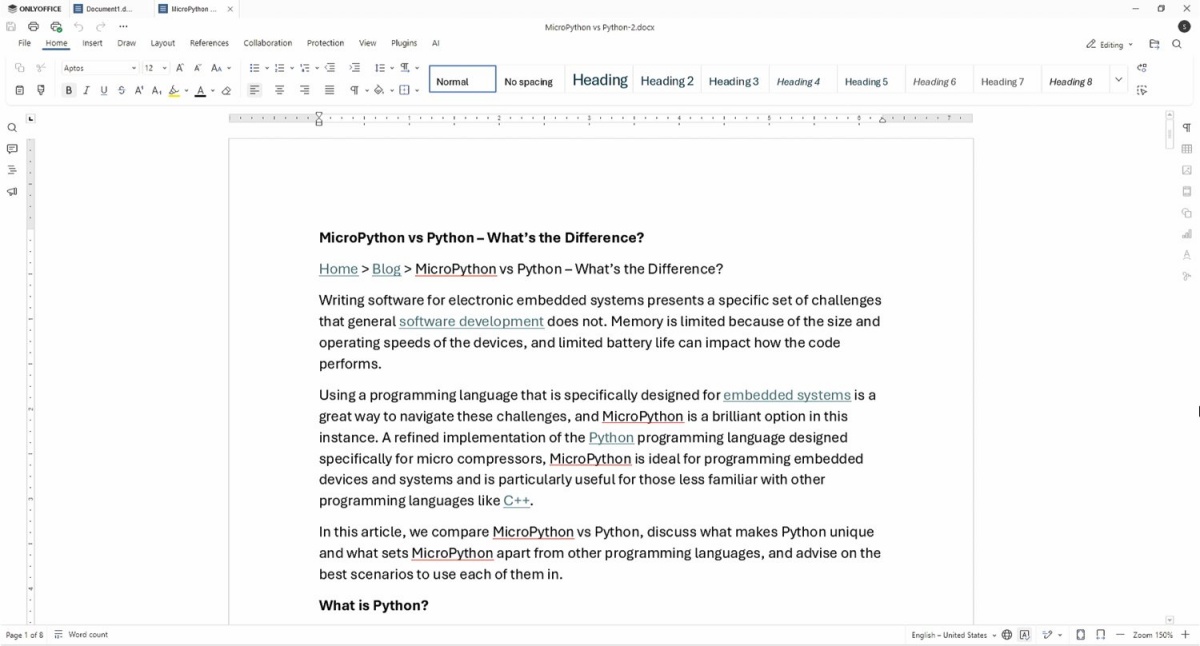Open file location folder icon
The height and width of the screenshot is (646, 1200).
click(1154, 44)
